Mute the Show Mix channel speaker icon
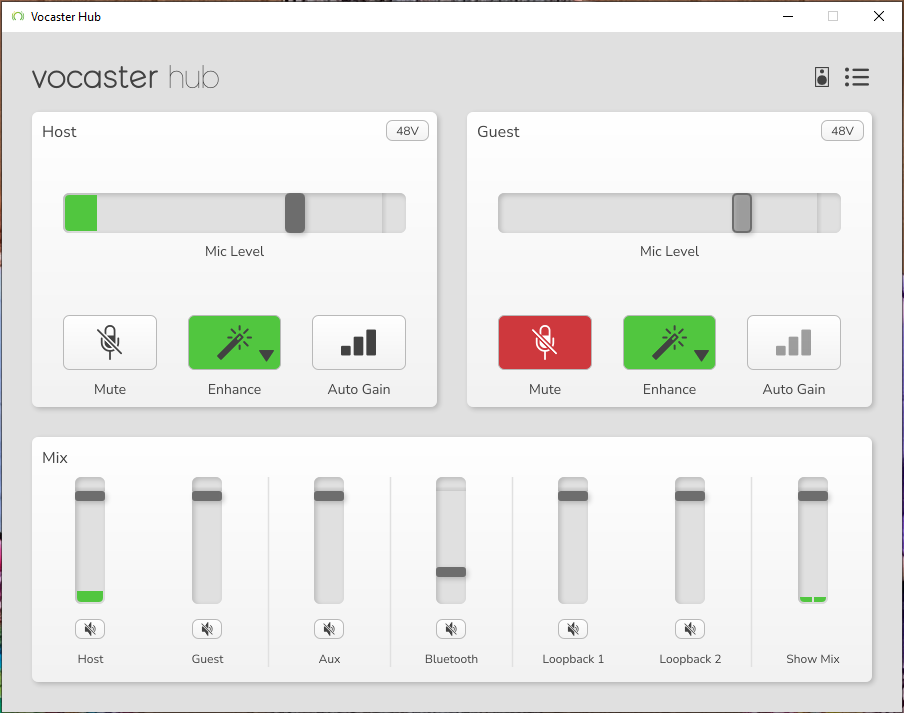The image size is (904, 713). click(813, 629)
